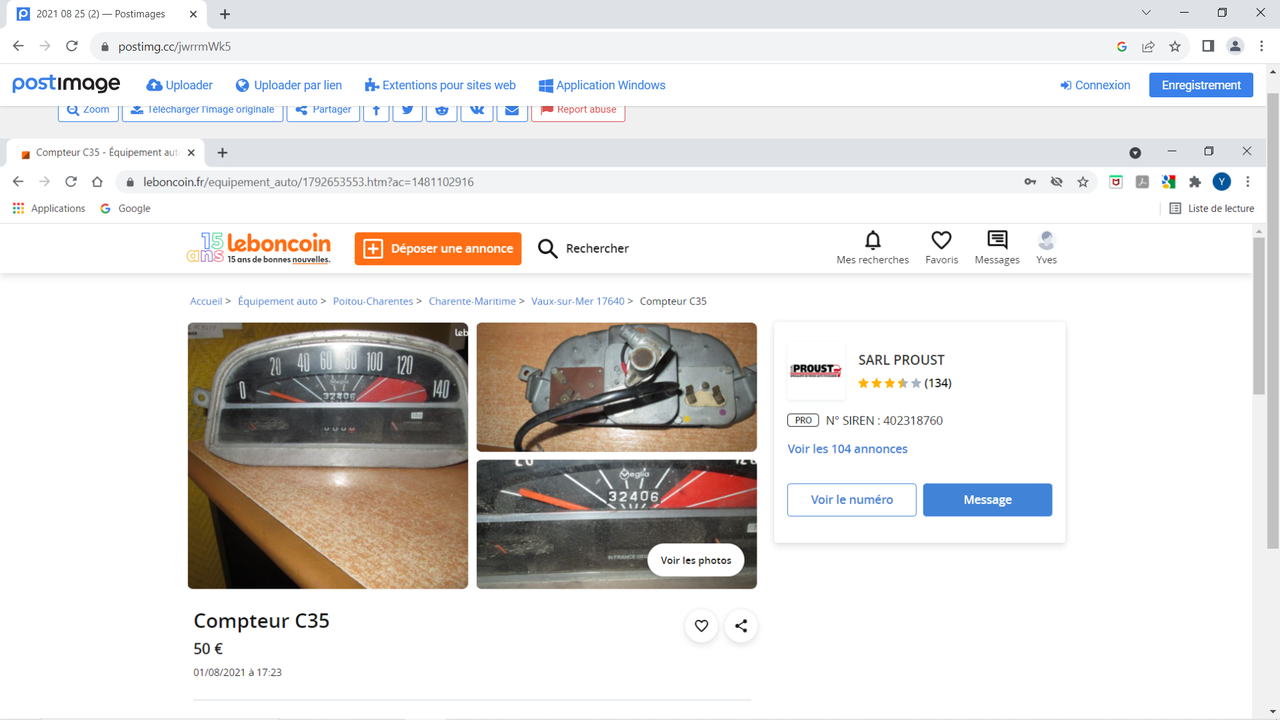Share image on VK
The height and width of the screenshot is (720, 1280).
[477, 110]
